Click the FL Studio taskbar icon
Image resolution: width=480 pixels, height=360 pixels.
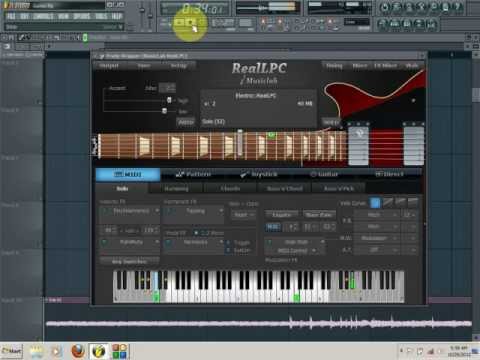point(99,351)
